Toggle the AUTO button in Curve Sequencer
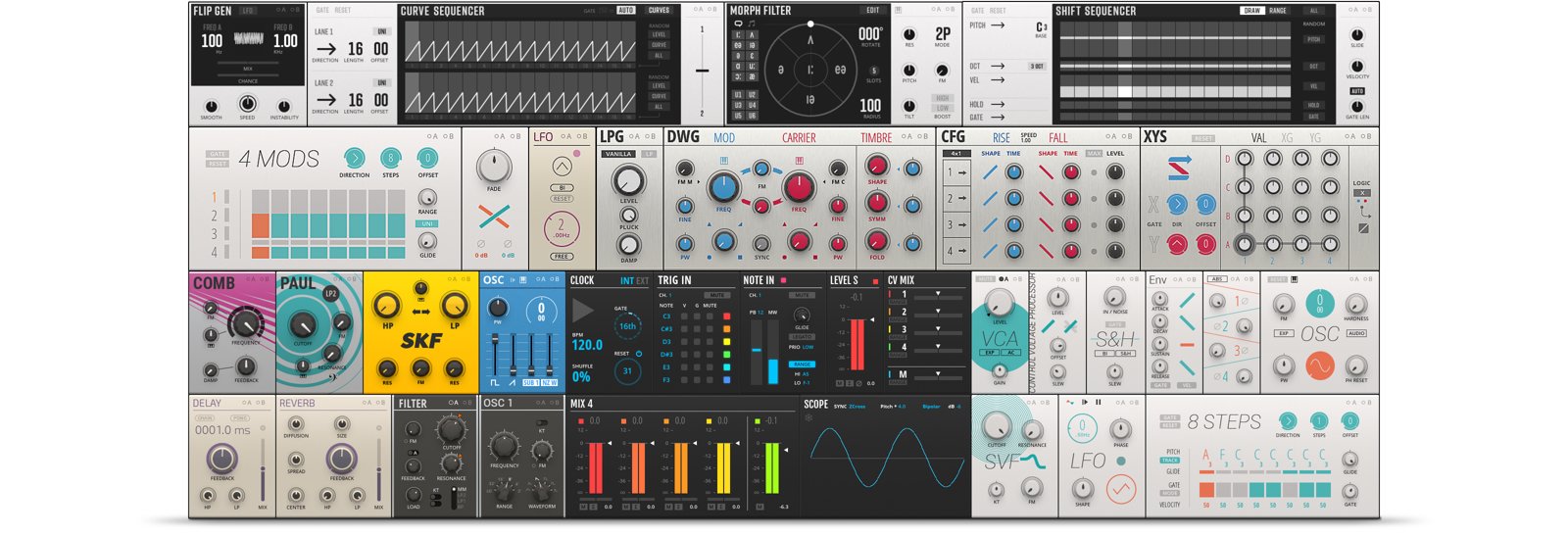Image resolution: width=1568 pixels, height=535 pixels. tap(625, 11)
